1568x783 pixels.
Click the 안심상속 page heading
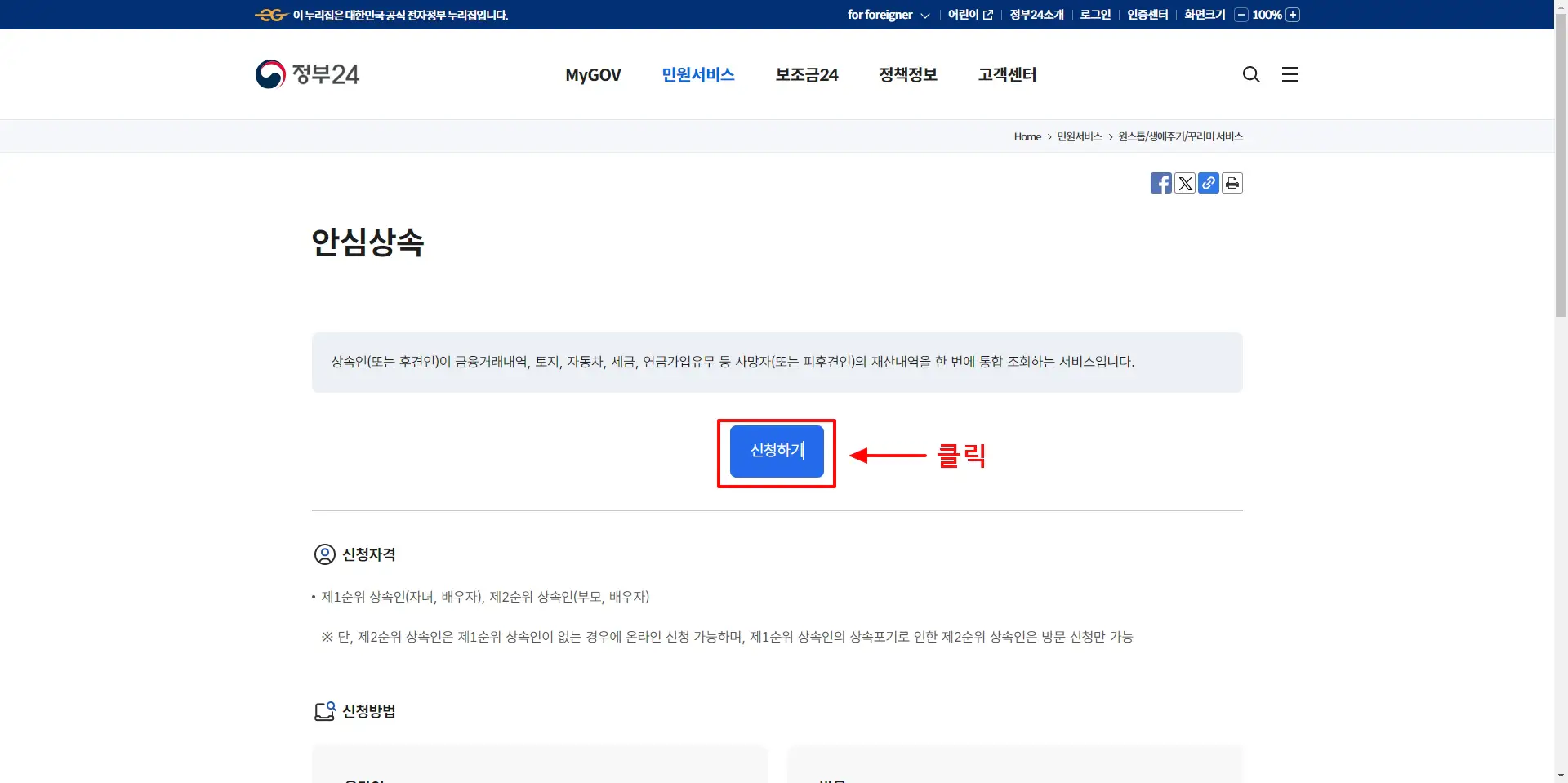point(367,242)
